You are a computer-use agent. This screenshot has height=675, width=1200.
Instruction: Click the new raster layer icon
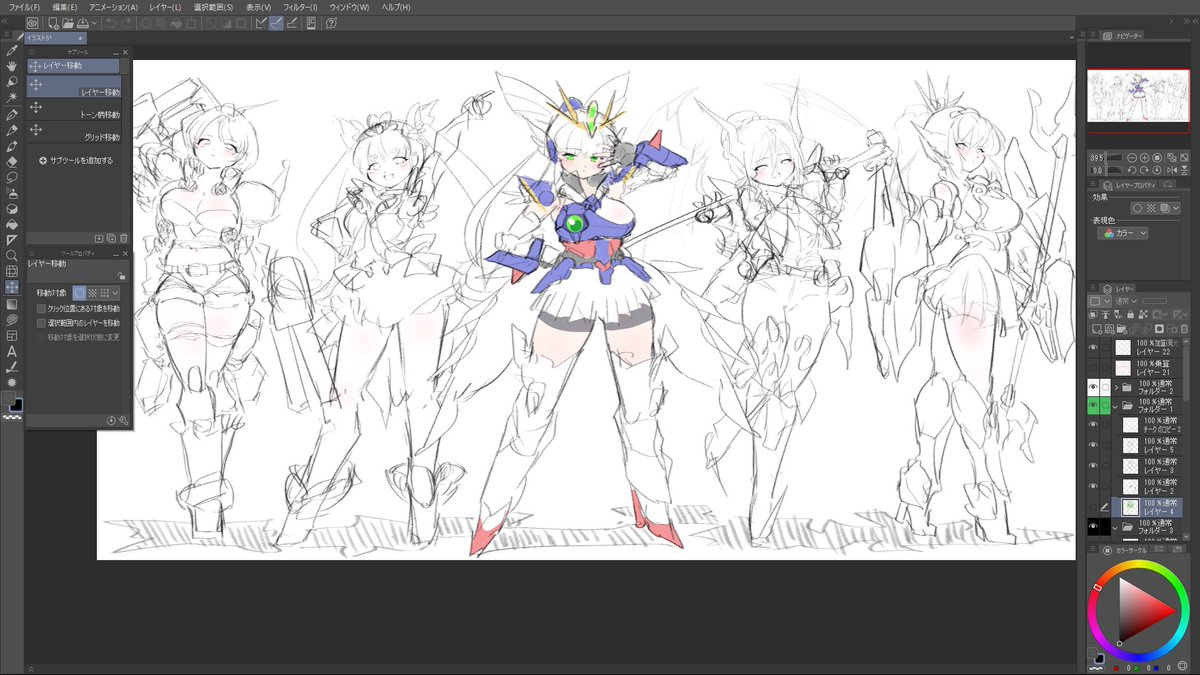click(x=1096, y=328)
